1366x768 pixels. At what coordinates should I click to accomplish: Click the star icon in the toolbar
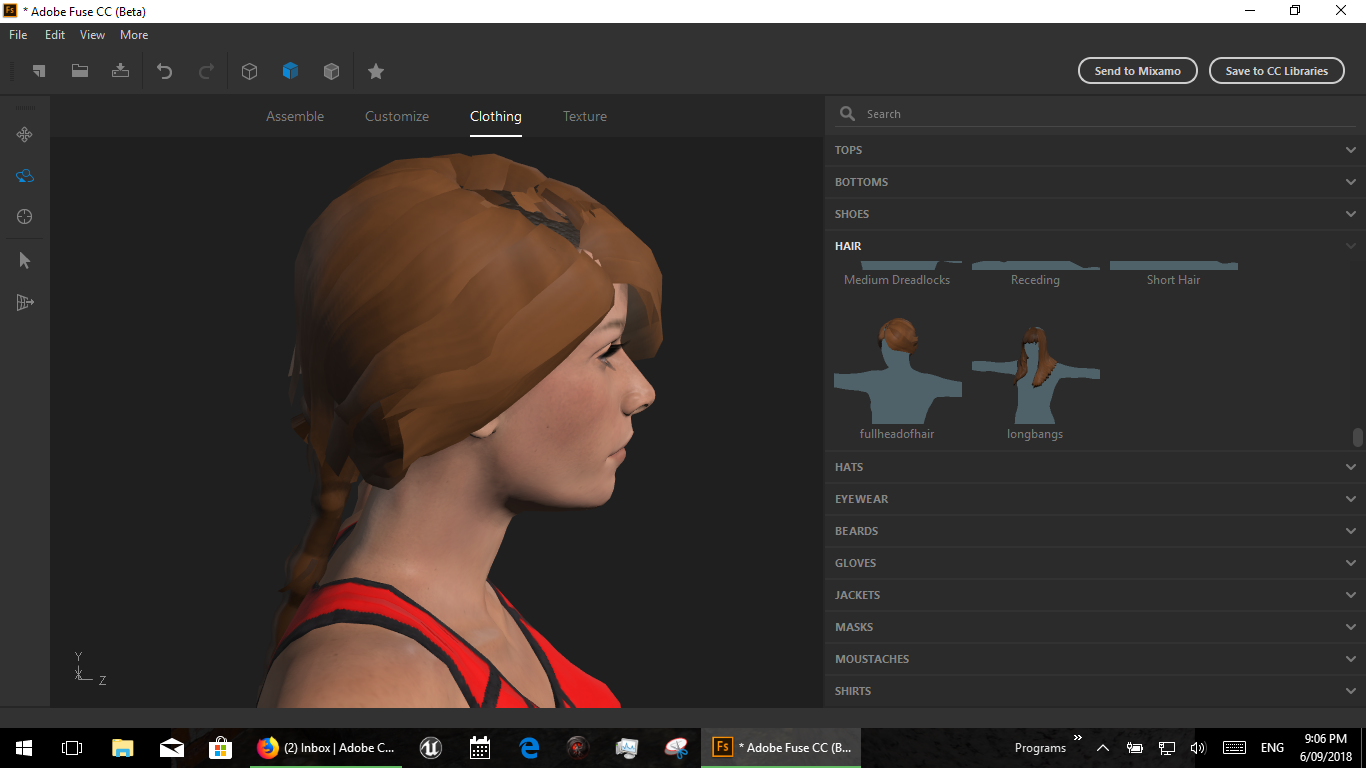click(x=376, y=71)
